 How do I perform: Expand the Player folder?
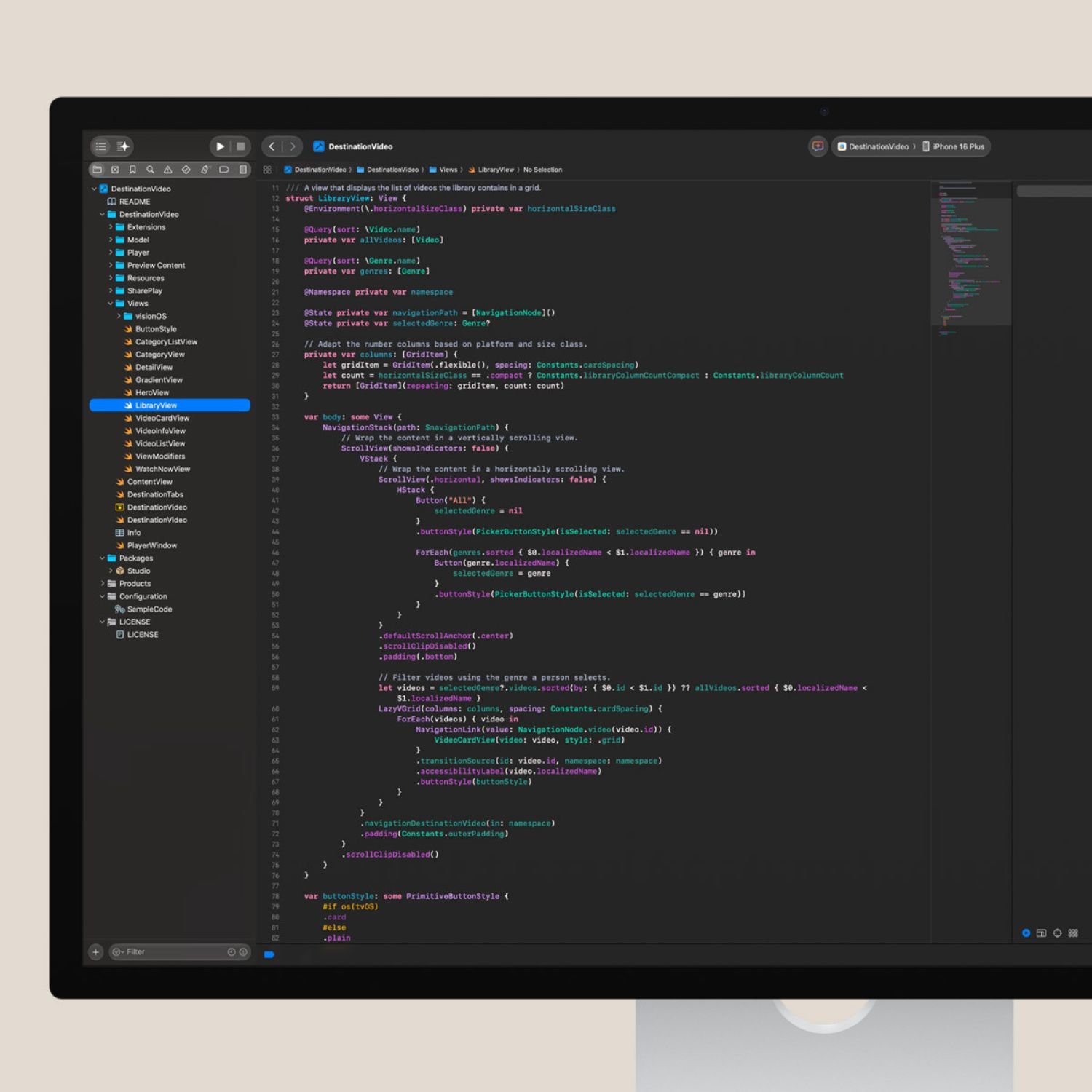click(111, 253)
